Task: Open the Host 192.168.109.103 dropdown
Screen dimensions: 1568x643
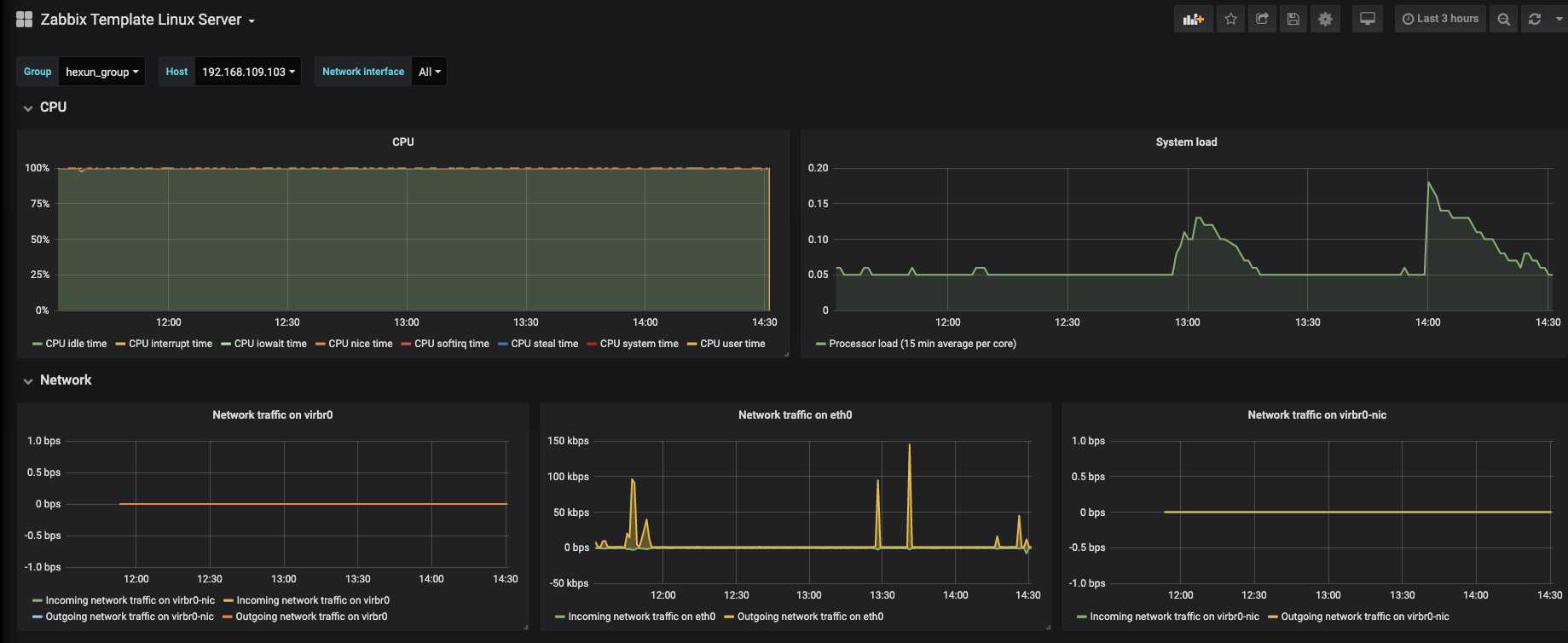Action: pyautogui.click(x=248, y=72)
